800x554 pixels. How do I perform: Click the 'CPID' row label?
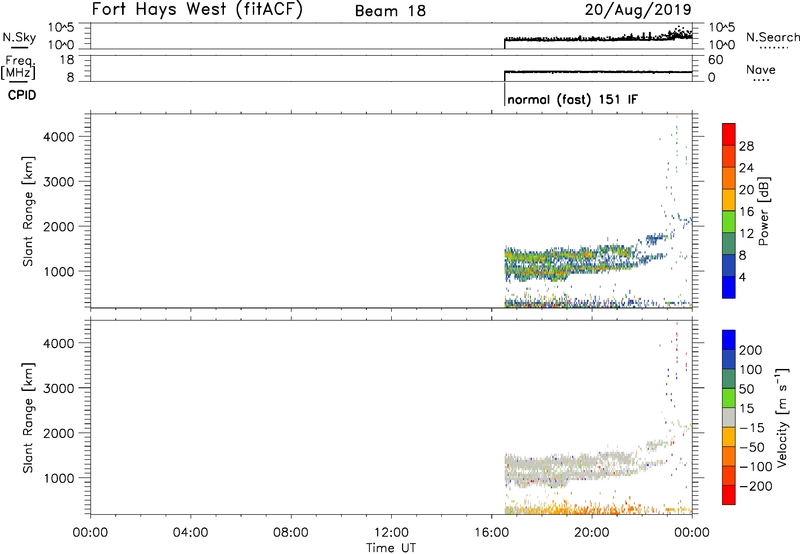pyautogui.click(x=22, y=95)
